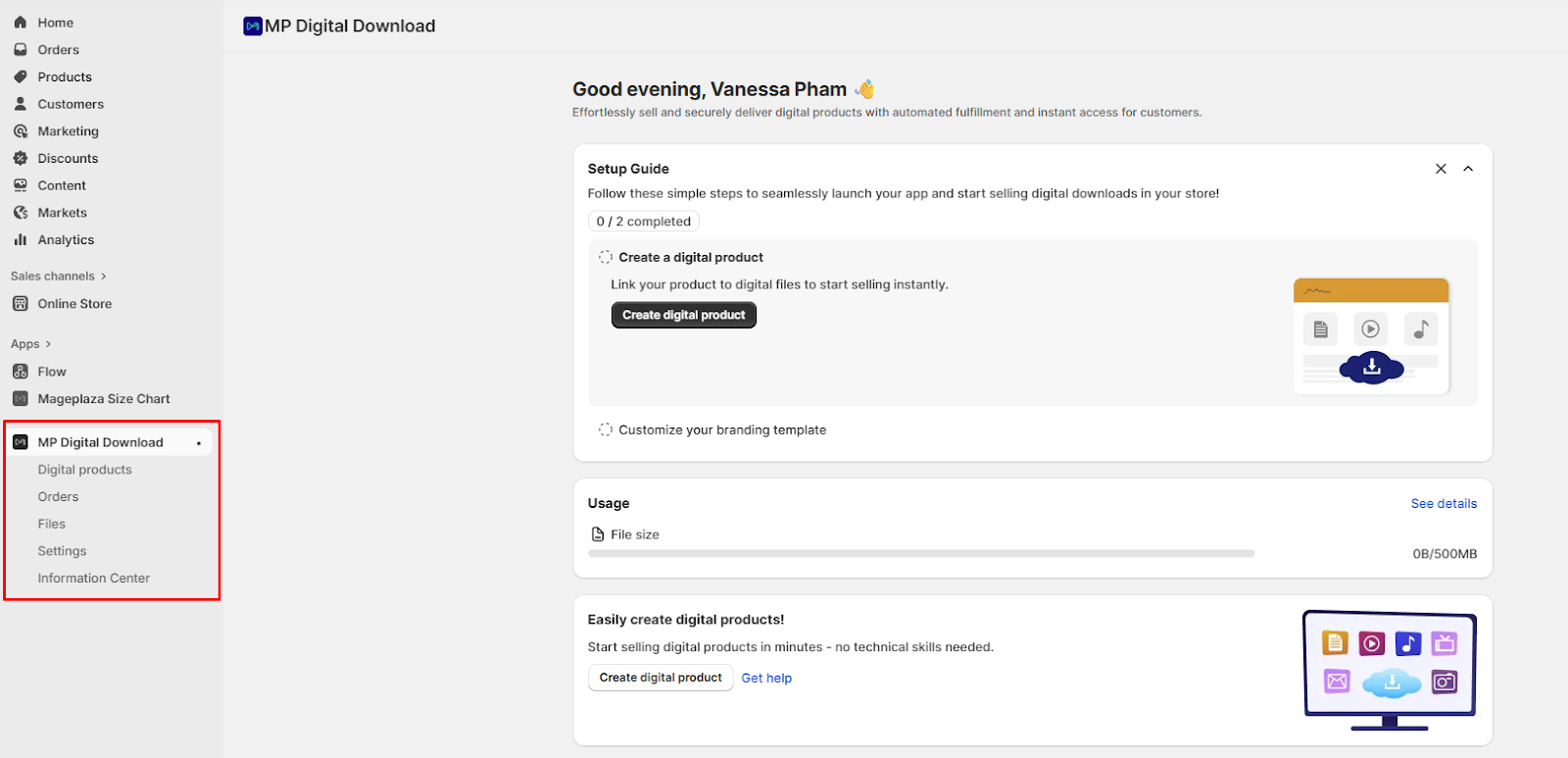Viewport: 1568px width, 758px height.
Task: Click the Marketing target icon
Action: pos(21,131)
